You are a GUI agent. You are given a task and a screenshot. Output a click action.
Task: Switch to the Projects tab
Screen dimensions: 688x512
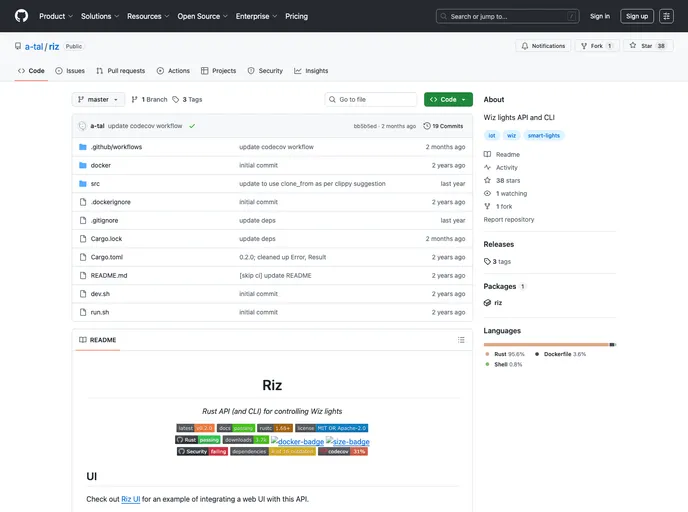[219, 71]
